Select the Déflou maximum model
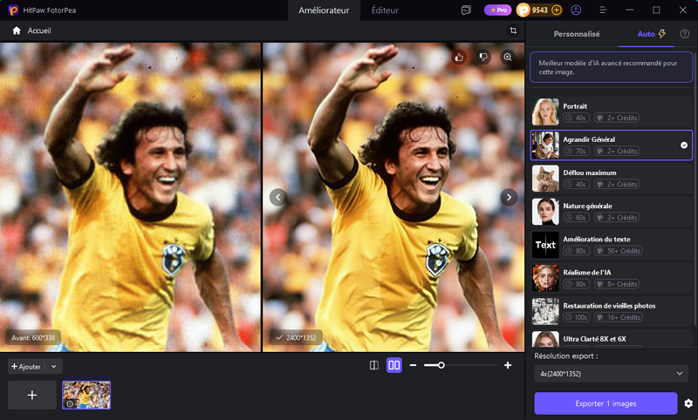Viewport: 698px width, 420px height. (x=611, y=178)
